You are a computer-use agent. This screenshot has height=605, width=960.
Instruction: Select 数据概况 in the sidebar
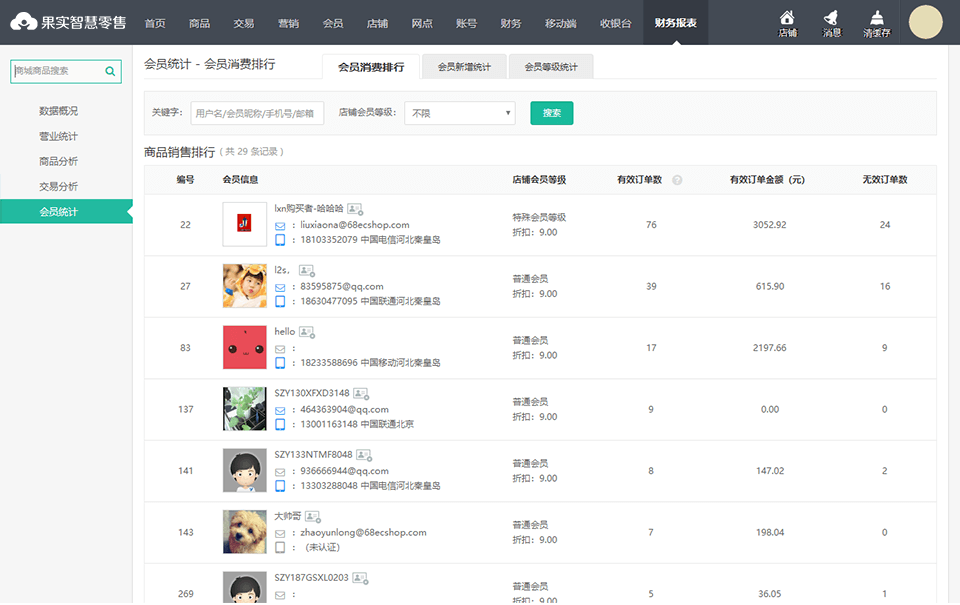(x=58, y=111)
